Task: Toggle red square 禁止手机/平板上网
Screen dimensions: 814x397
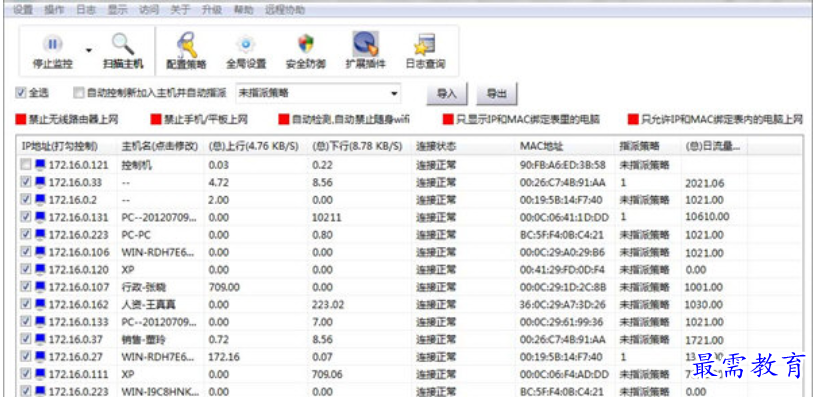Action: point(155,120)
